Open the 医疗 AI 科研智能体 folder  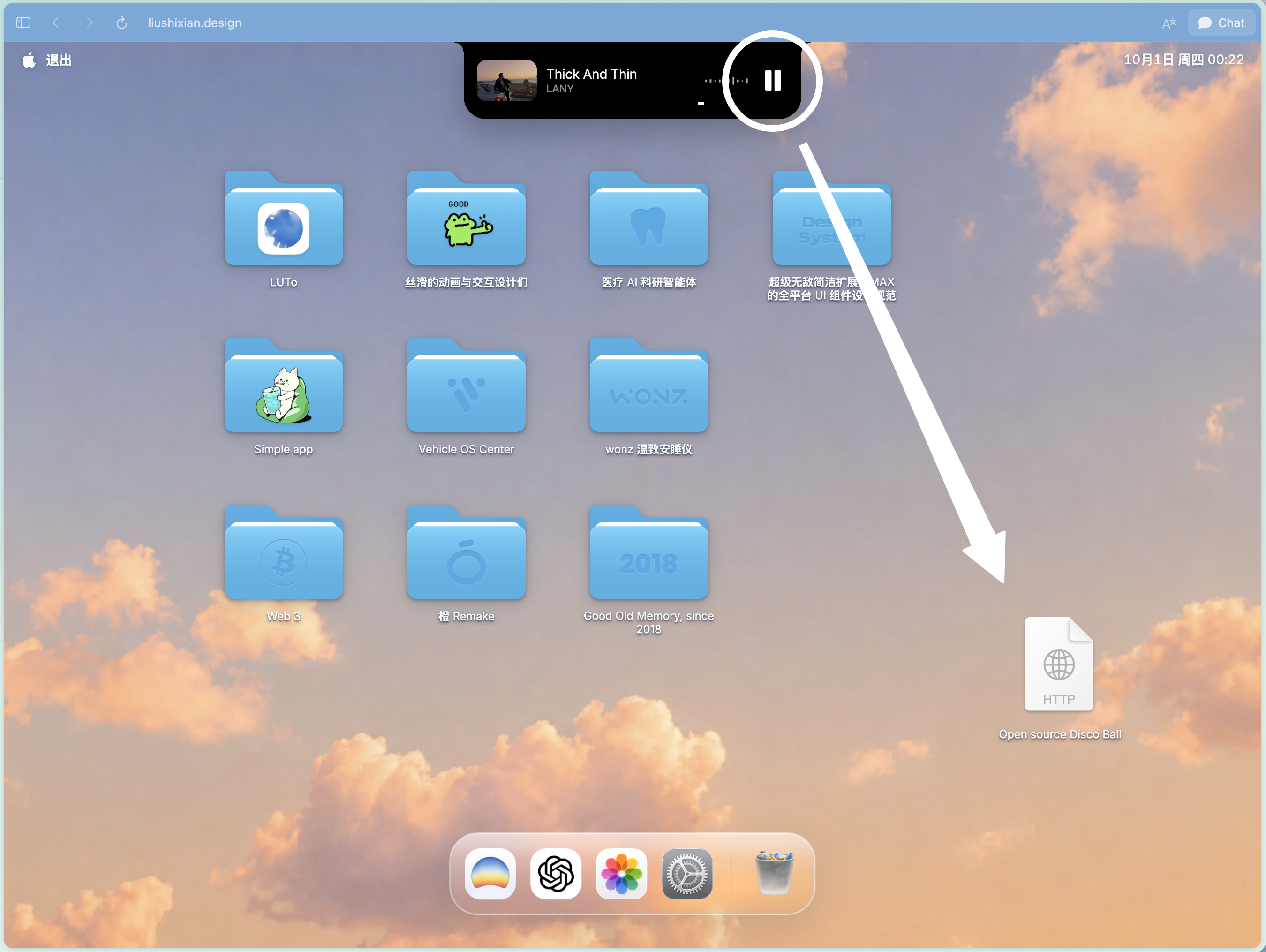click(x=648, y=219)
